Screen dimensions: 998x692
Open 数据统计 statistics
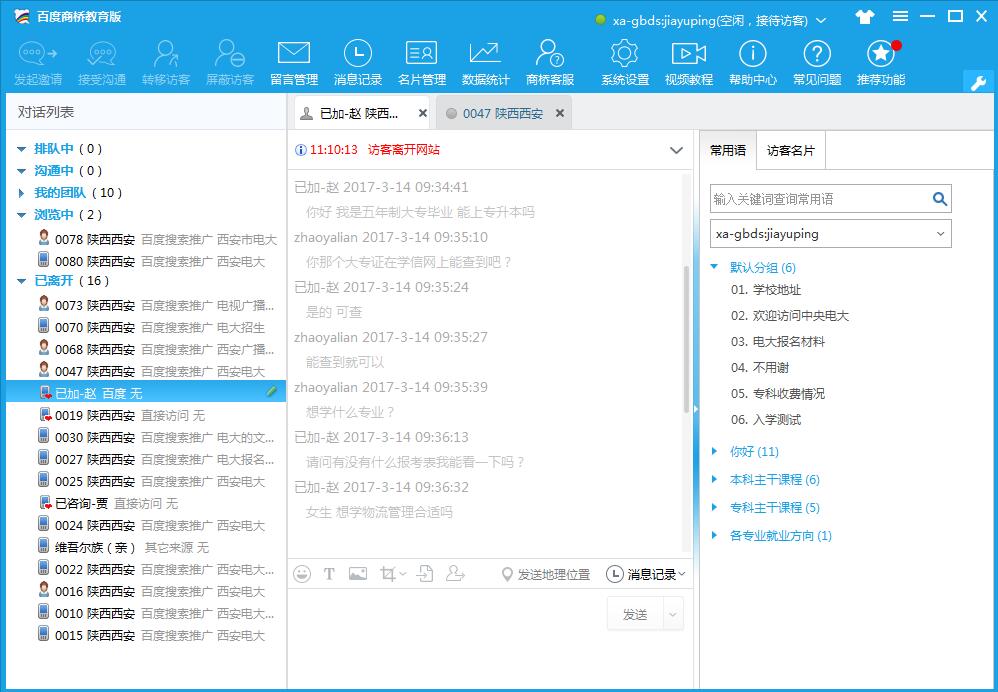(x=485, y=62)
